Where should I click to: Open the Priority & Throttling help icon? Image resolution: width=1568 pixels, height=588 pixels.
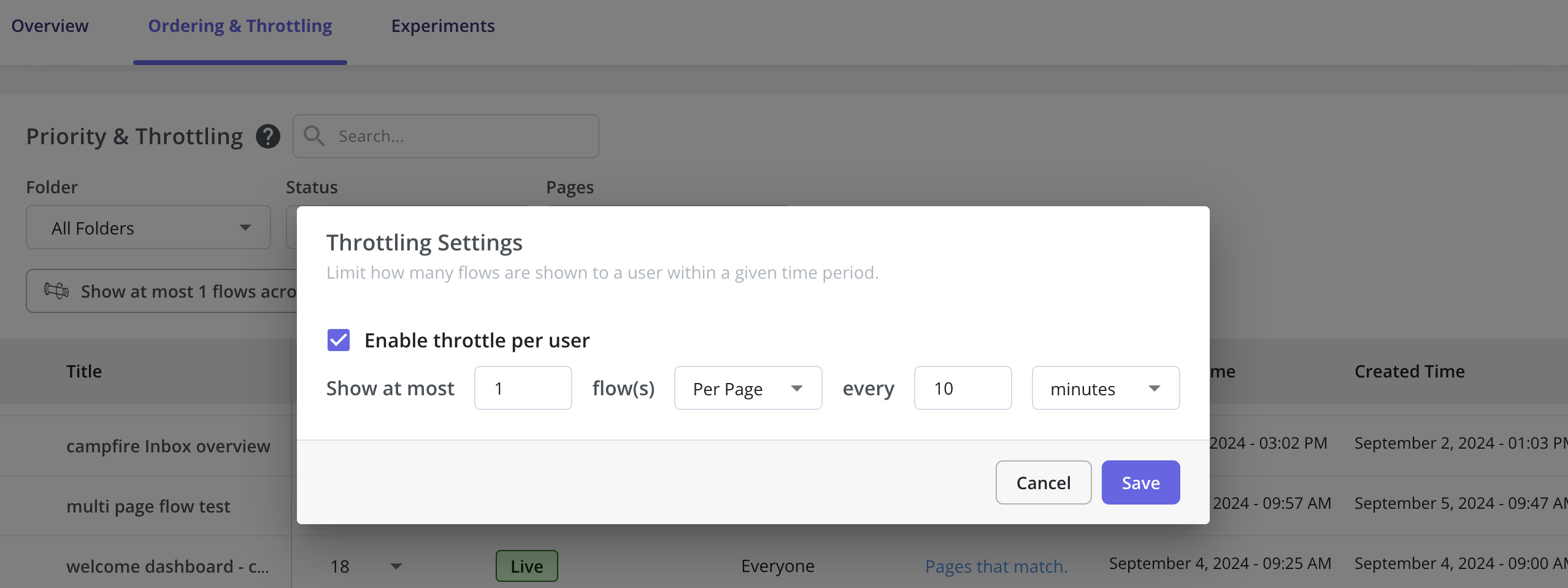[268, 136]
